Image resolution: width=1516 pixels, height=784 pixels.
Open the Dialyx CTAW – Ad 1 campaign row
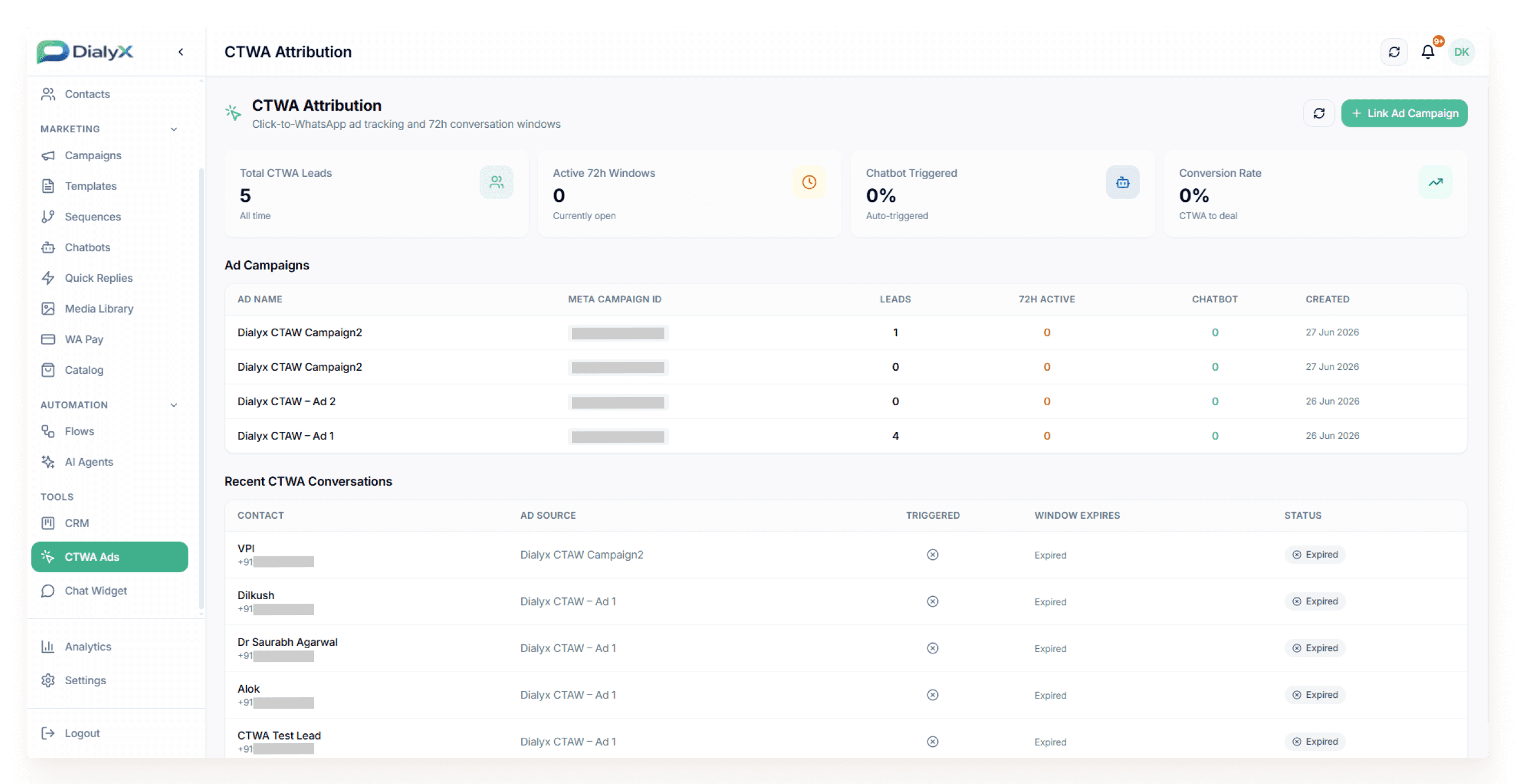coord(845,436)
